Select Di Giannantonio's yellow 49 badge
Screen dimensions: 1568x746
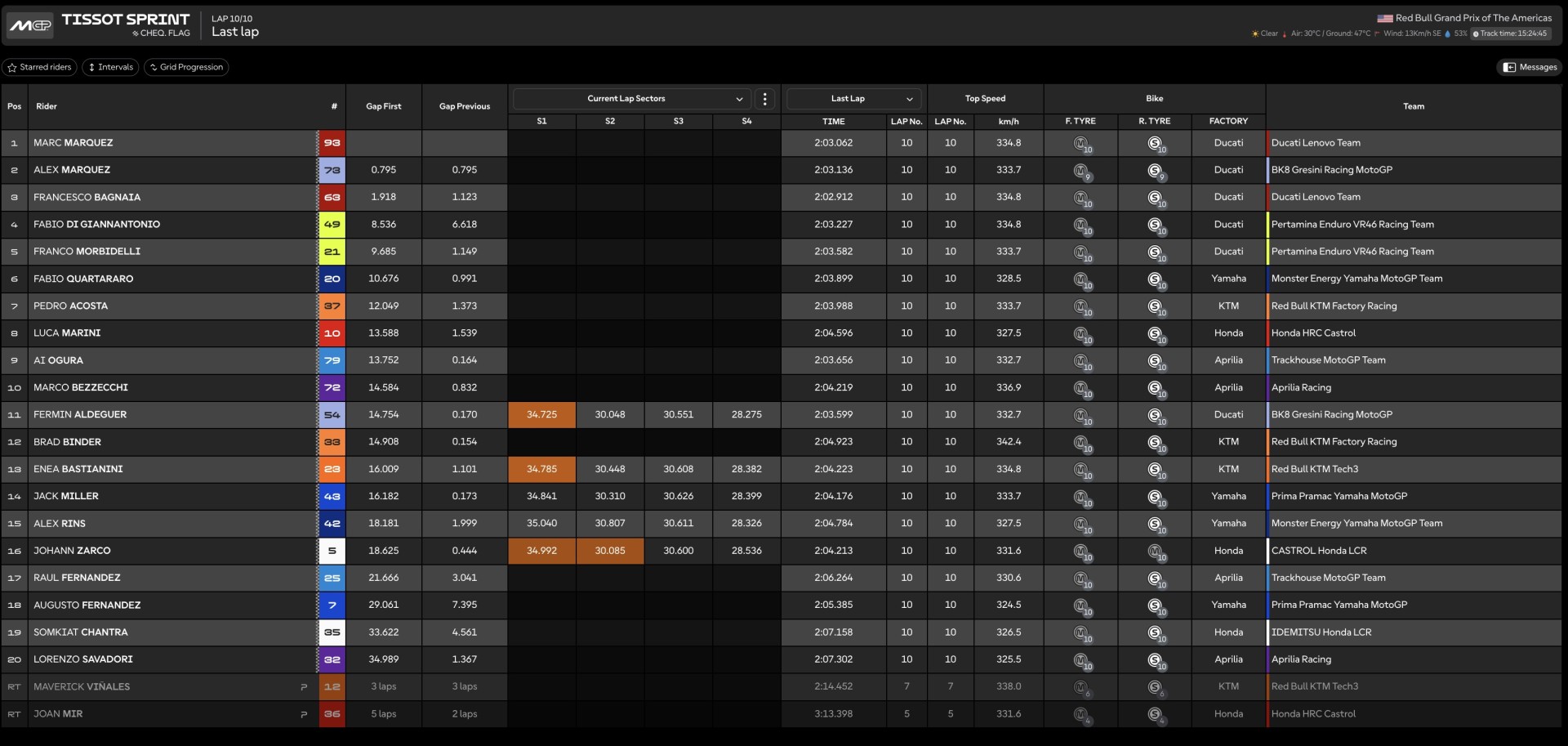click(x=332, y=225)
